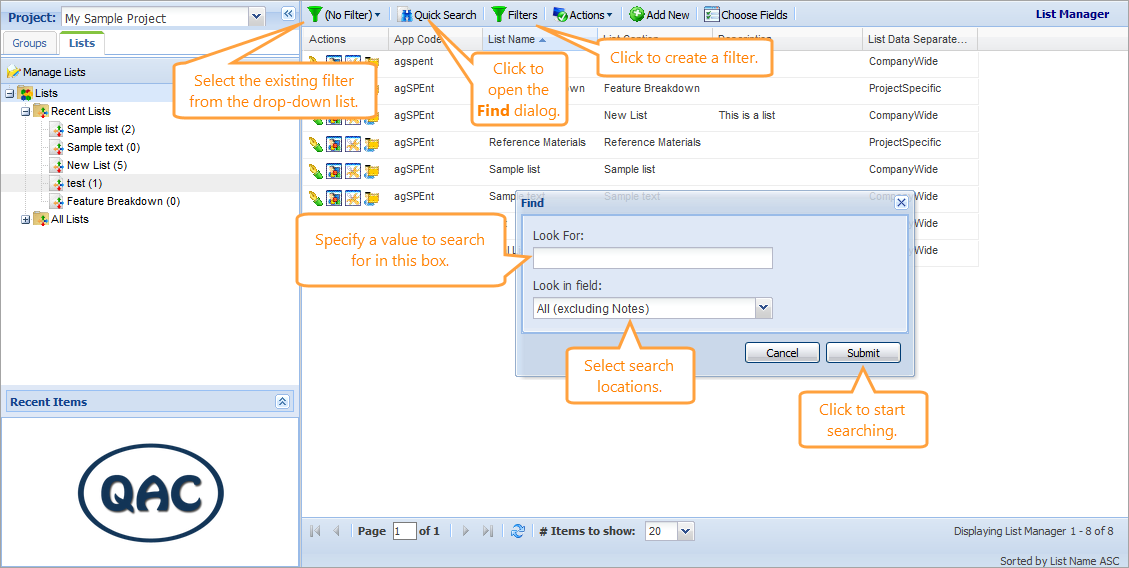Expand the All Lists tree node

[25, 220]
